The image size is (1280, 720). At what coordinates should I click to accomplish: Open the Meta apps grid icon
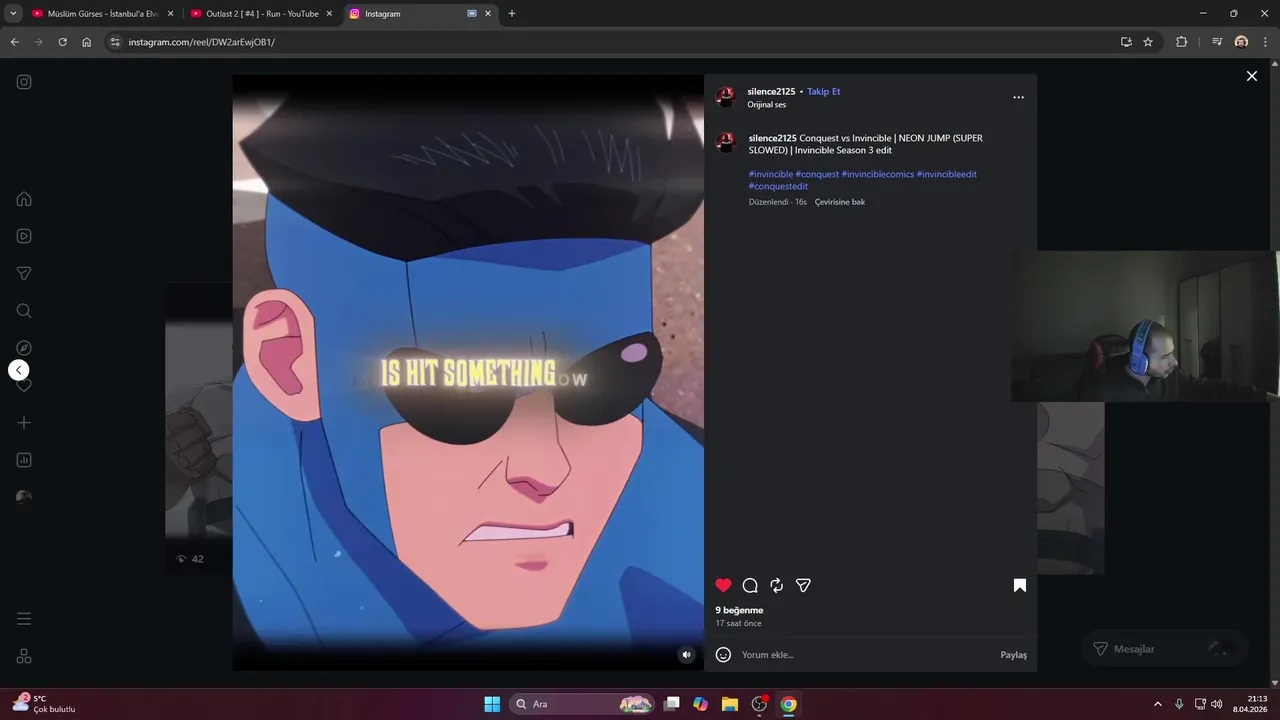(x=24, y=656)
